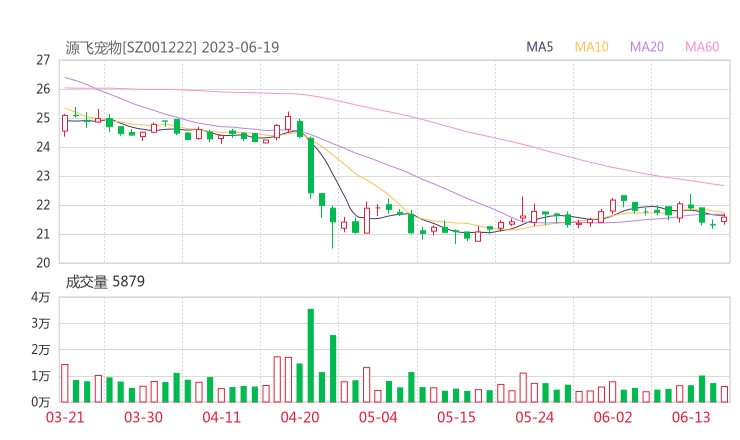Click the price axis label 27

43,60
